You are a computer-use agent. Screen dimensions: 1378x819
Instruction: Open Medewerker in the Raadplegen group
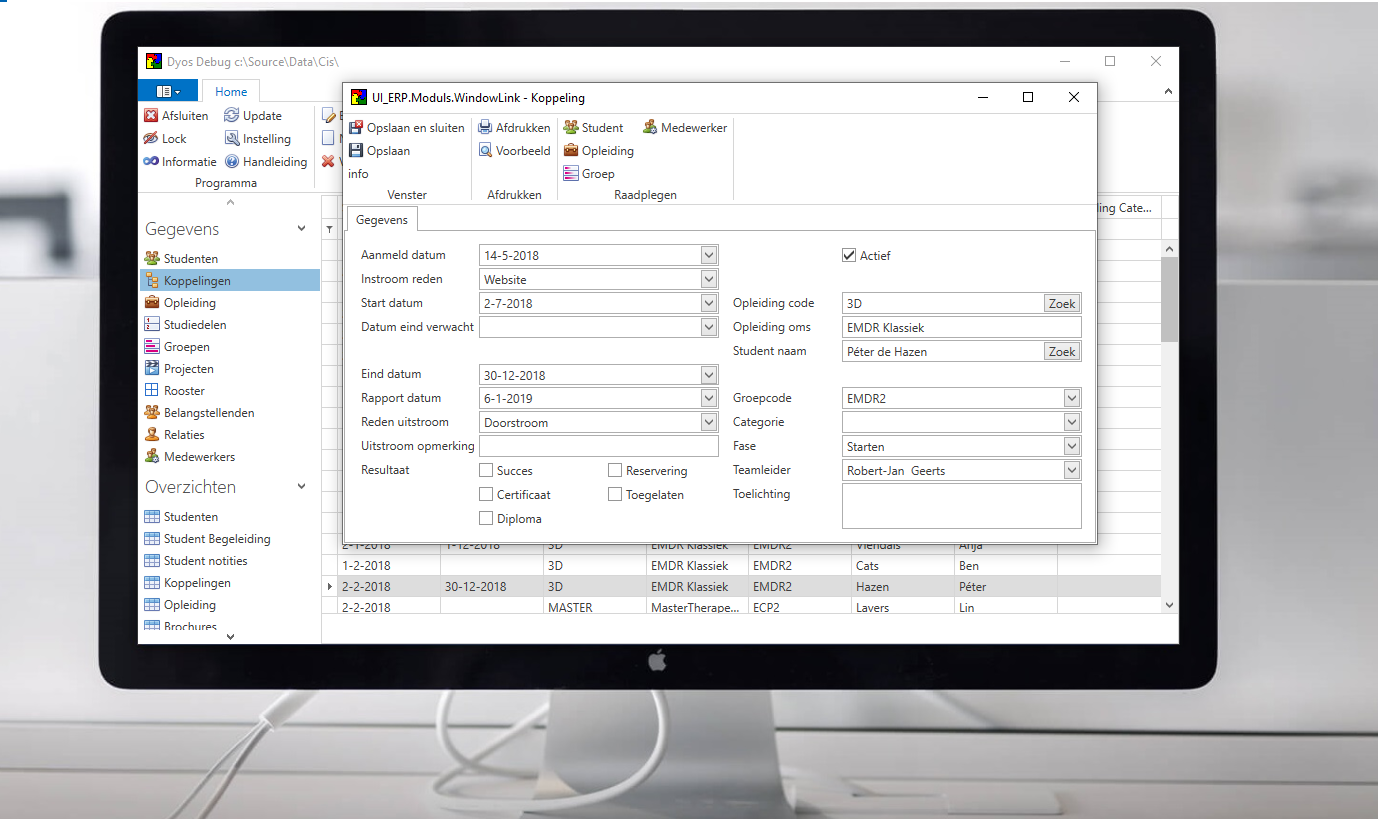pos(685,128)
